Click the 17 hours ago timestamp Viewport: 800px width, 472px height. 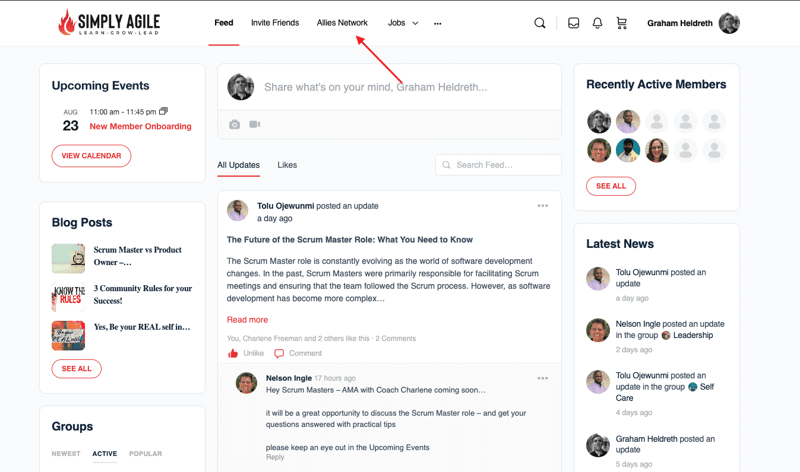[335, 378]
